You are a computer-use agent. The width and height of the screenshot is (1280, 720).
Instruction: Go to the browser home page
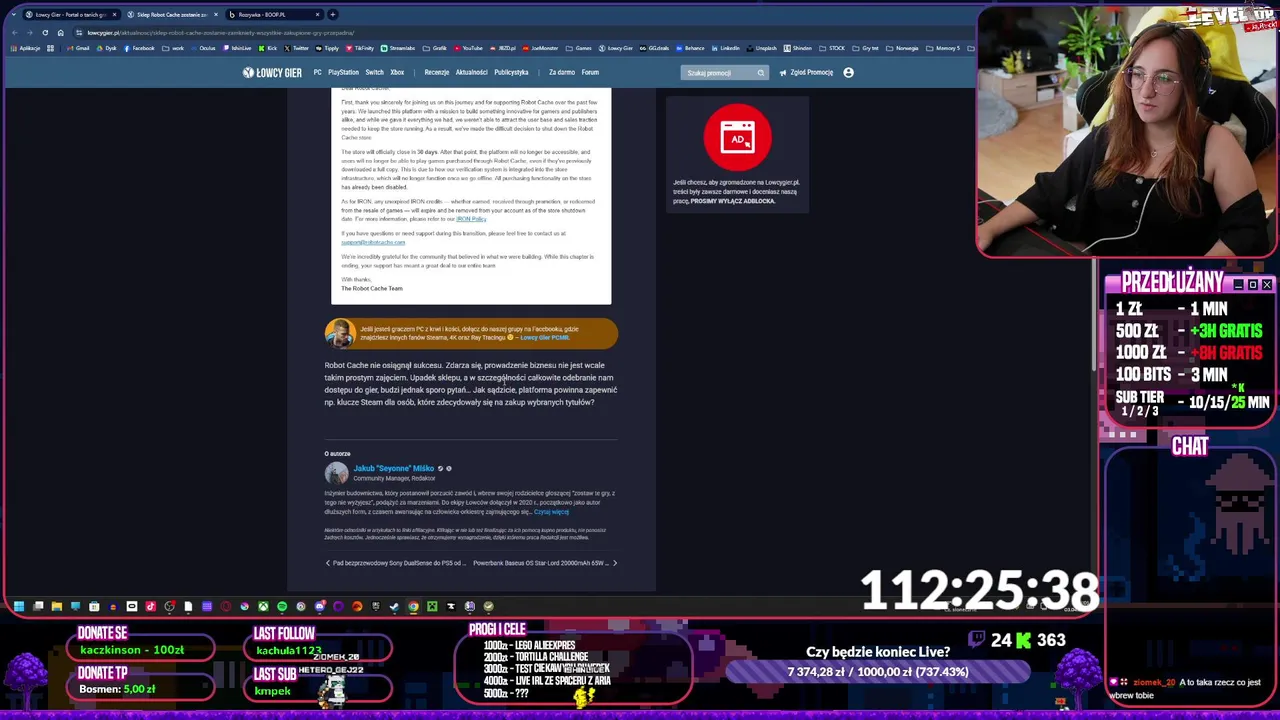60,32
